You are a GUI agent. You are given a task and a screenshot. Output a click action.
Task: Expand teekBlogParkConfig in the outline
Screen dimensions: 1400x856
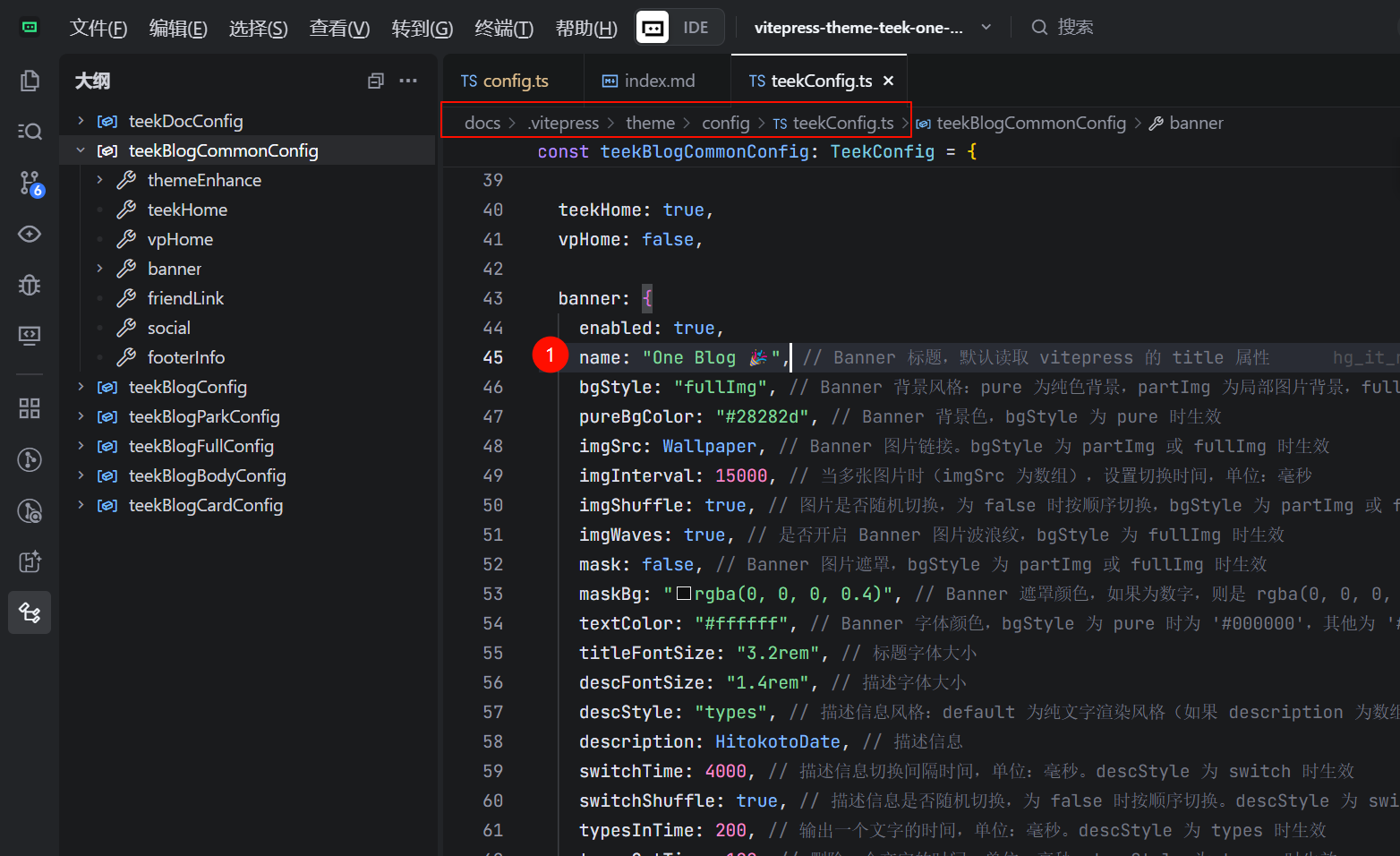click(x=81, y=416)
